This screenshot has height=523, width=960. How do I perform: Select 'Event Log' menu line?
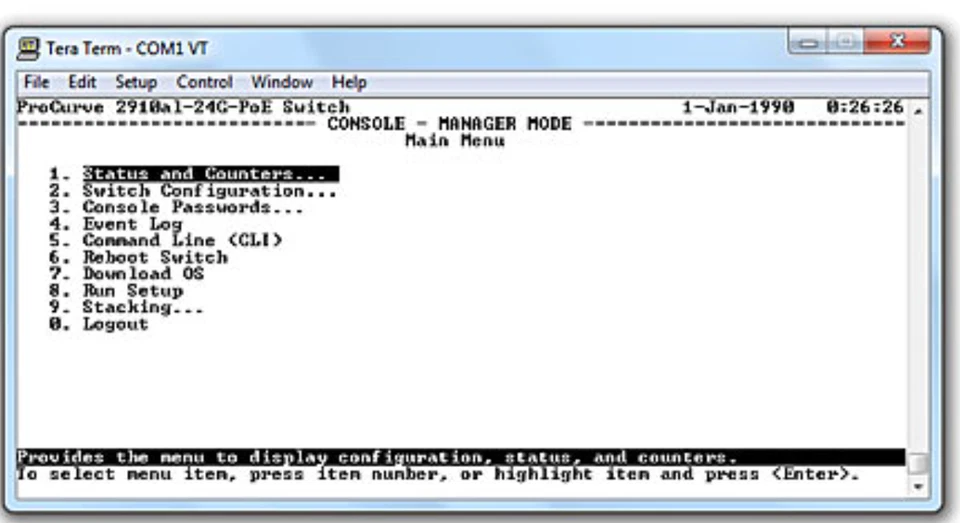click(x=116, y=224)
